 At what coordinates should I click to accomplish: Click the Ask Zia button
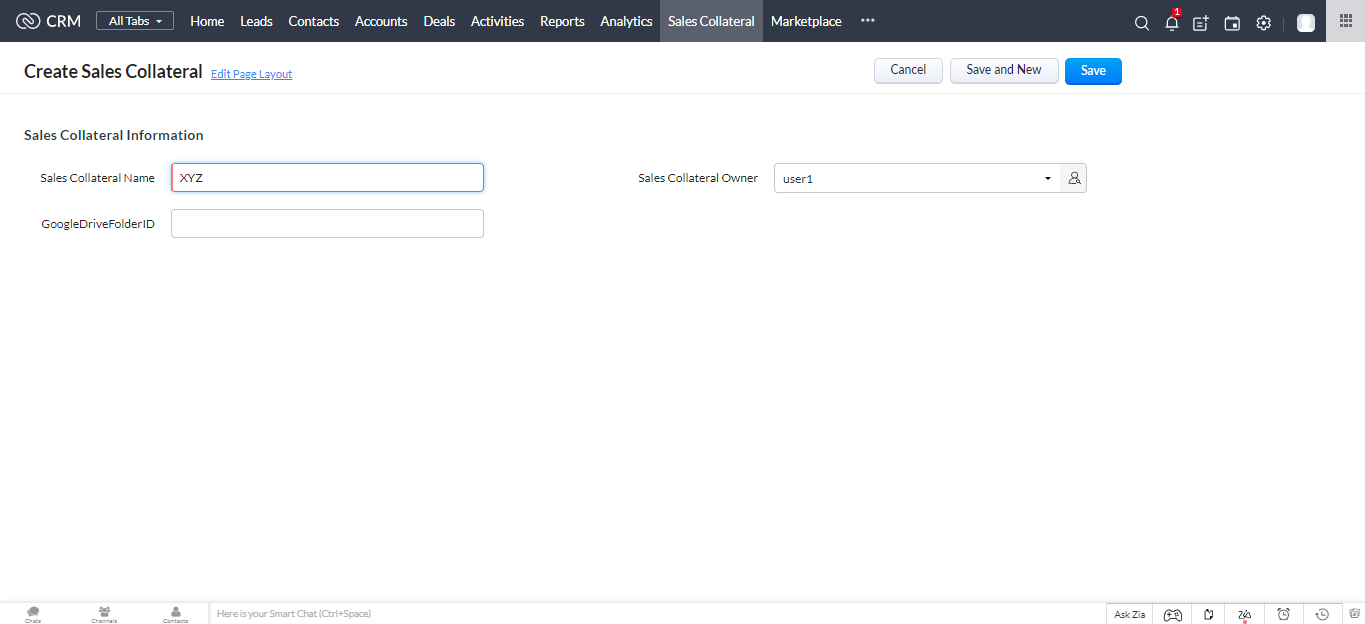pyautogui.click(x=1129, y=614)
